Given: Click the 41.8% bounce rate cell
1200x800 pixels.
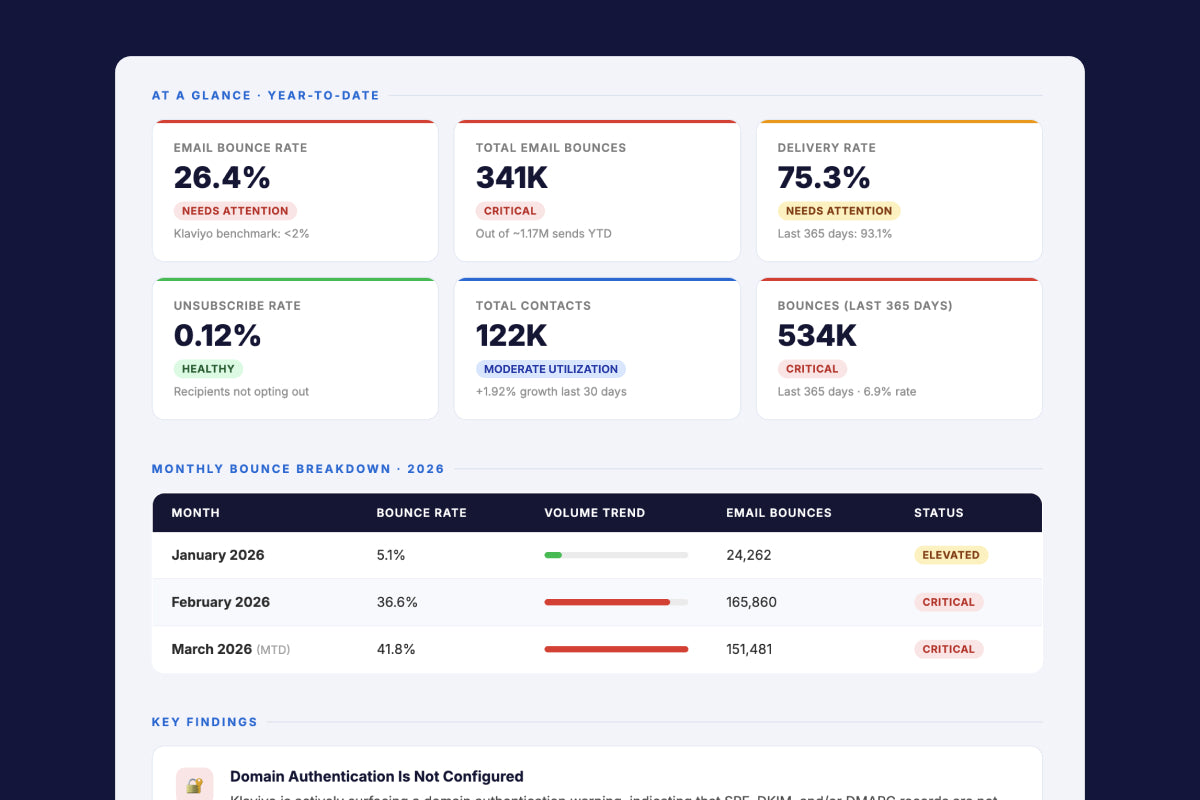Looking at the screenshot, I should pyautogui.click(x=396, y=649).
